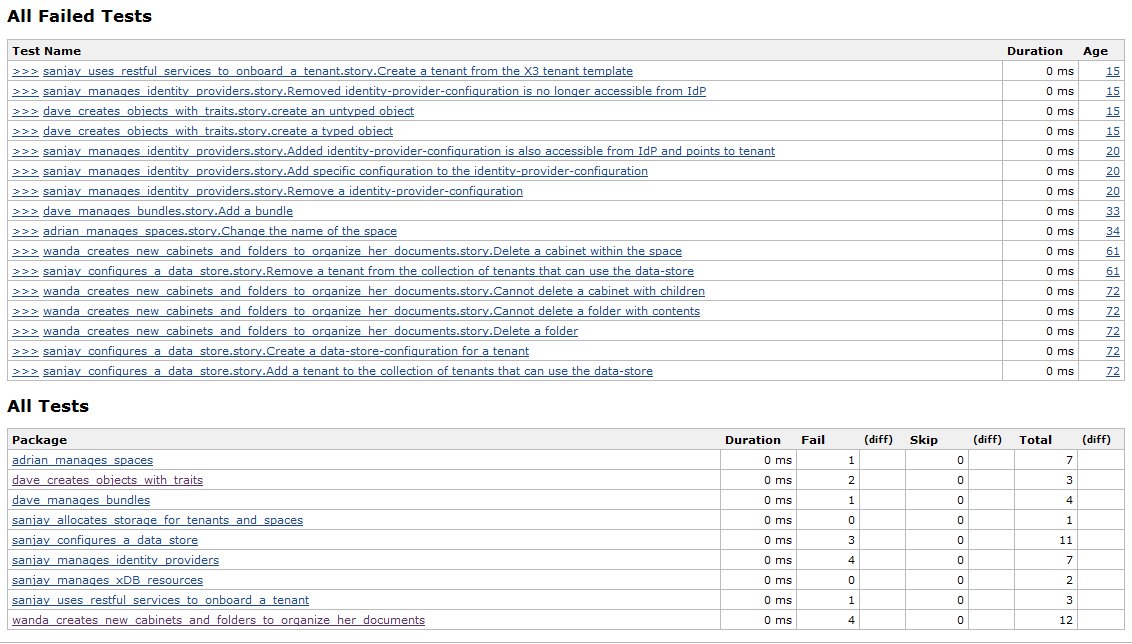The height and width of the screenshot is (644, 1132).
Task: Click age 34 link for adrian_manages_spaces test
Action: click(x=1113, y=231)
